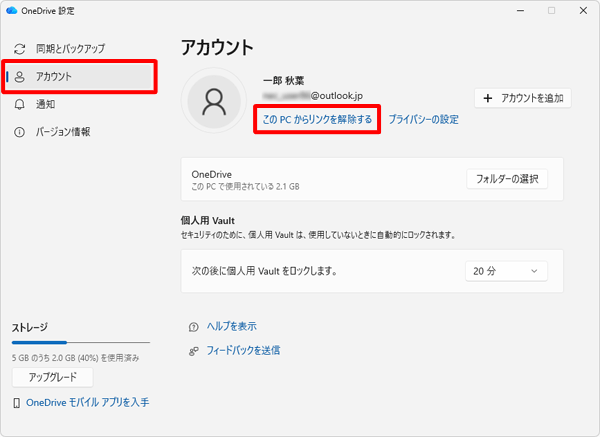
Task: Click the plus icon in アカウントを追加
Action: (488, 98)
